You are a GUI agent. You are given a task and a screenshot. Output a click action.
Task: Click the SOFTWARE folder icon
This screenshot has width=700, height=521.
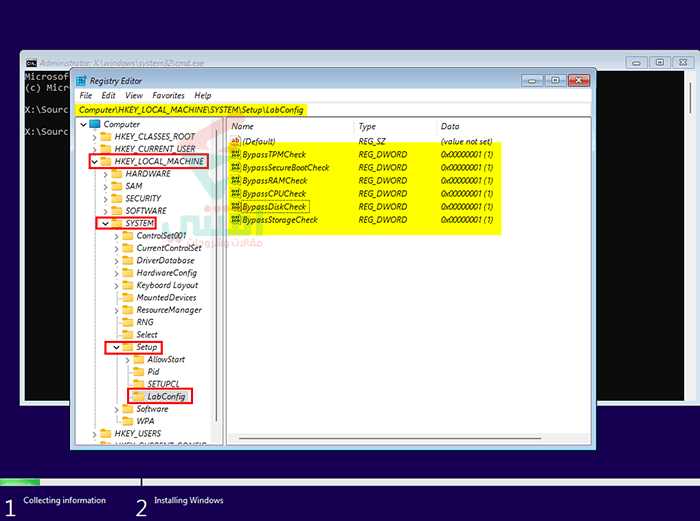click(117, 210)
